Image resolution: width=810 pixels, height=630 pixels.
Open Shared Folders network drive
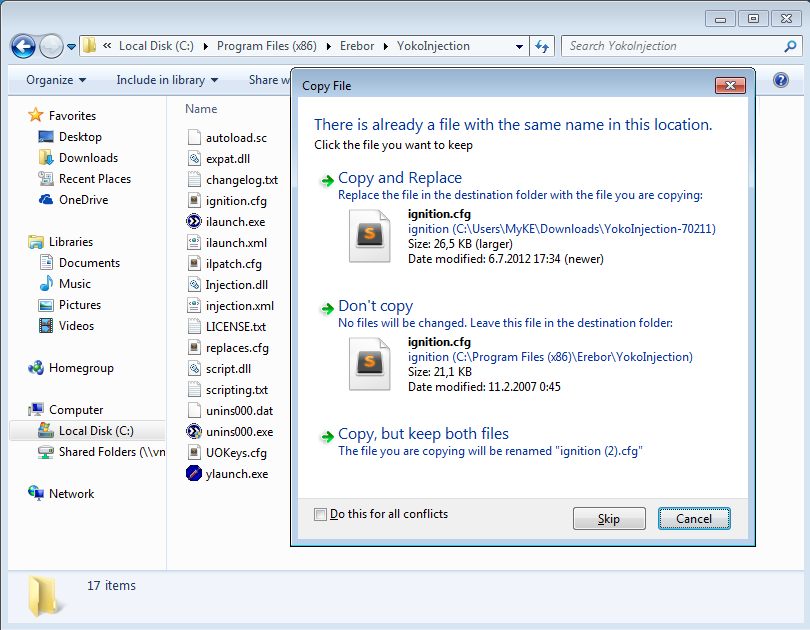[x=101, y=452]
